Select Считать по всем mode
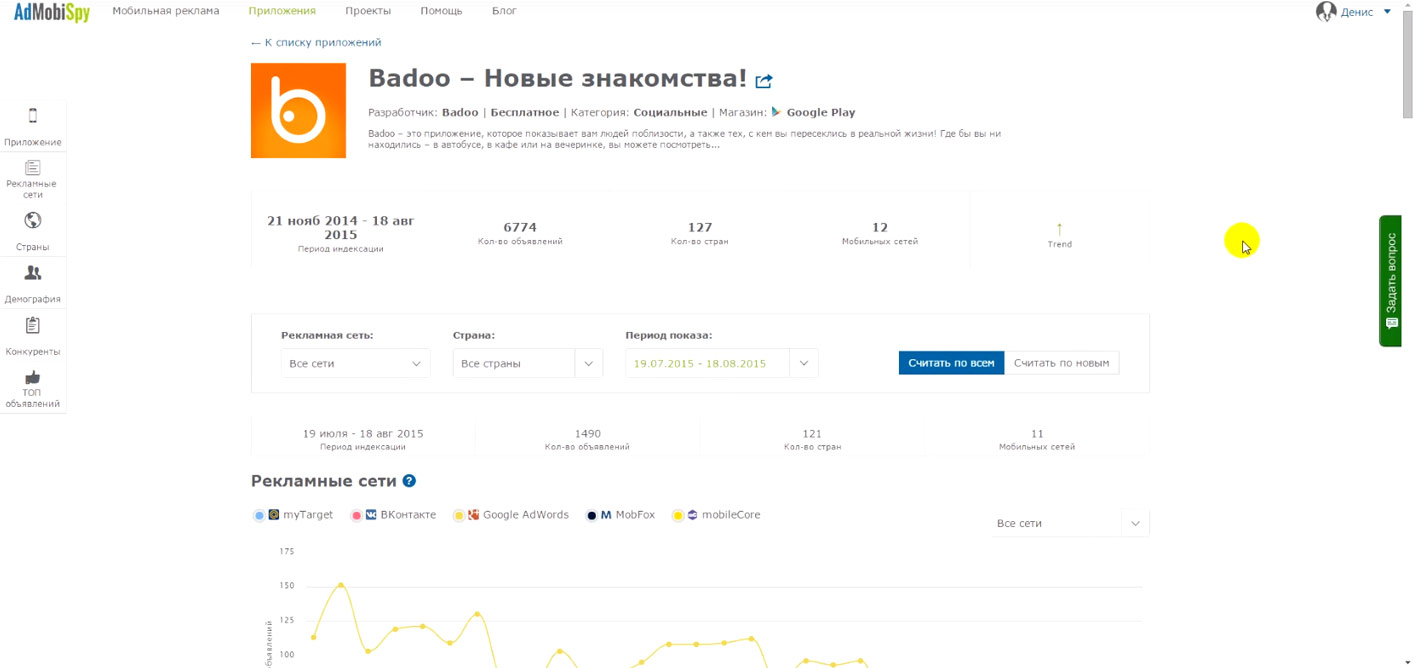 951,363
